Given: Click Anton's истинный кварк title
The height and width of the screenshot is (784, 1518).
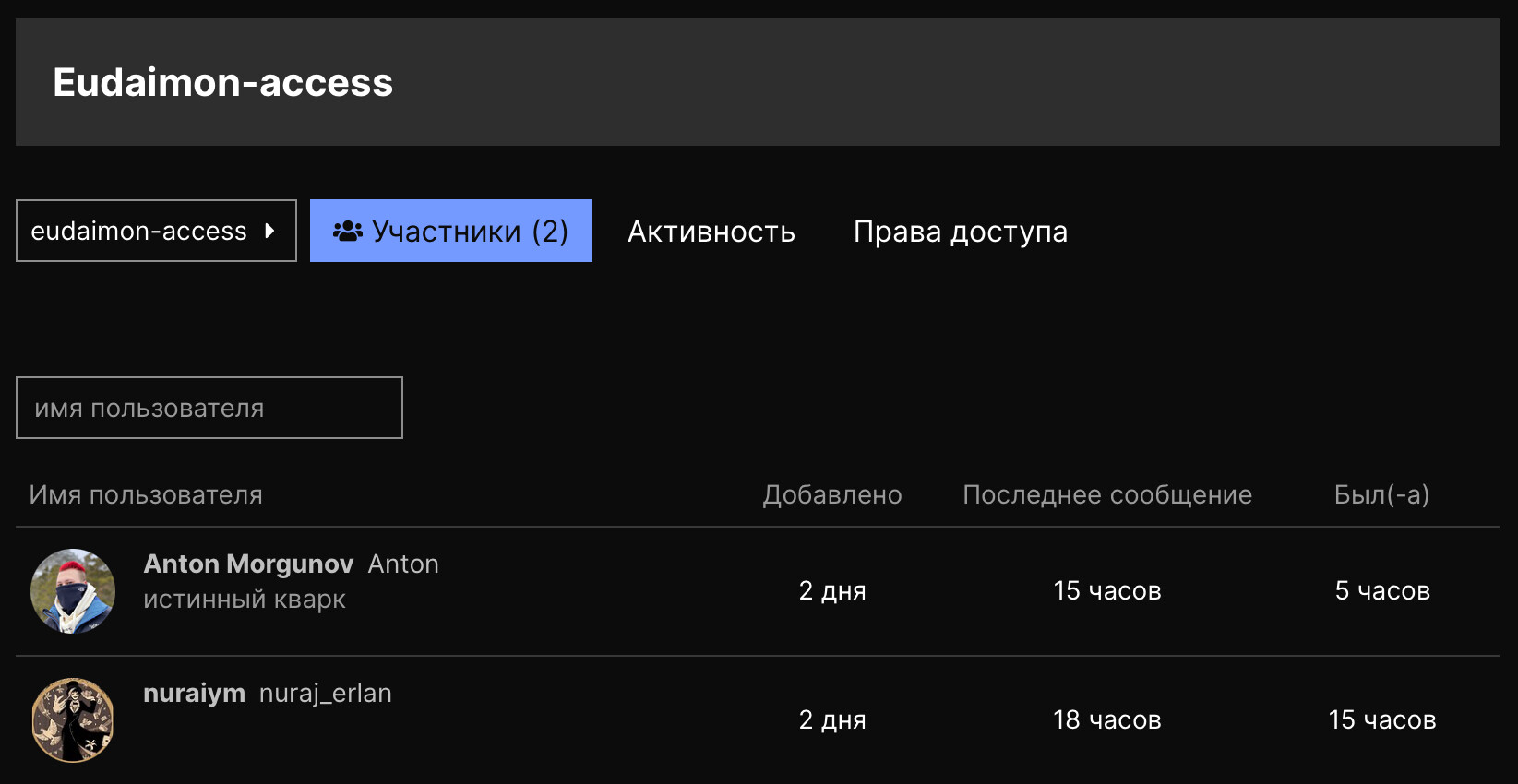Looking at the screenshot, I should (245, 600).
